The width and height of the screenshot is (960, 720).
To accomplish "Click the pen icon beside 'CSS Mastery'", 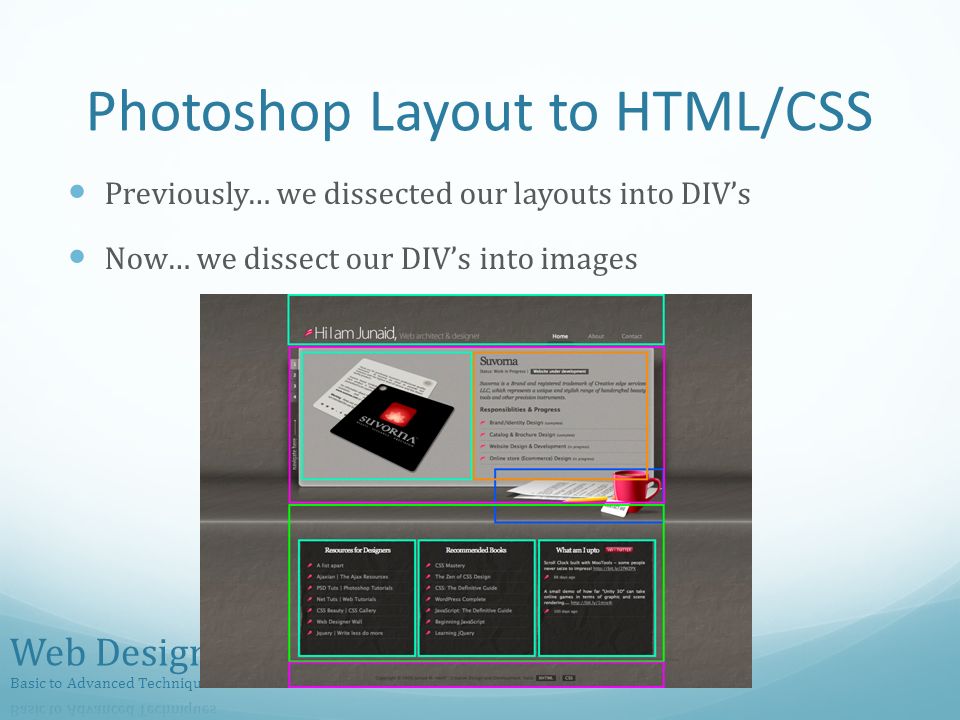I will click(x=428, y=566).
